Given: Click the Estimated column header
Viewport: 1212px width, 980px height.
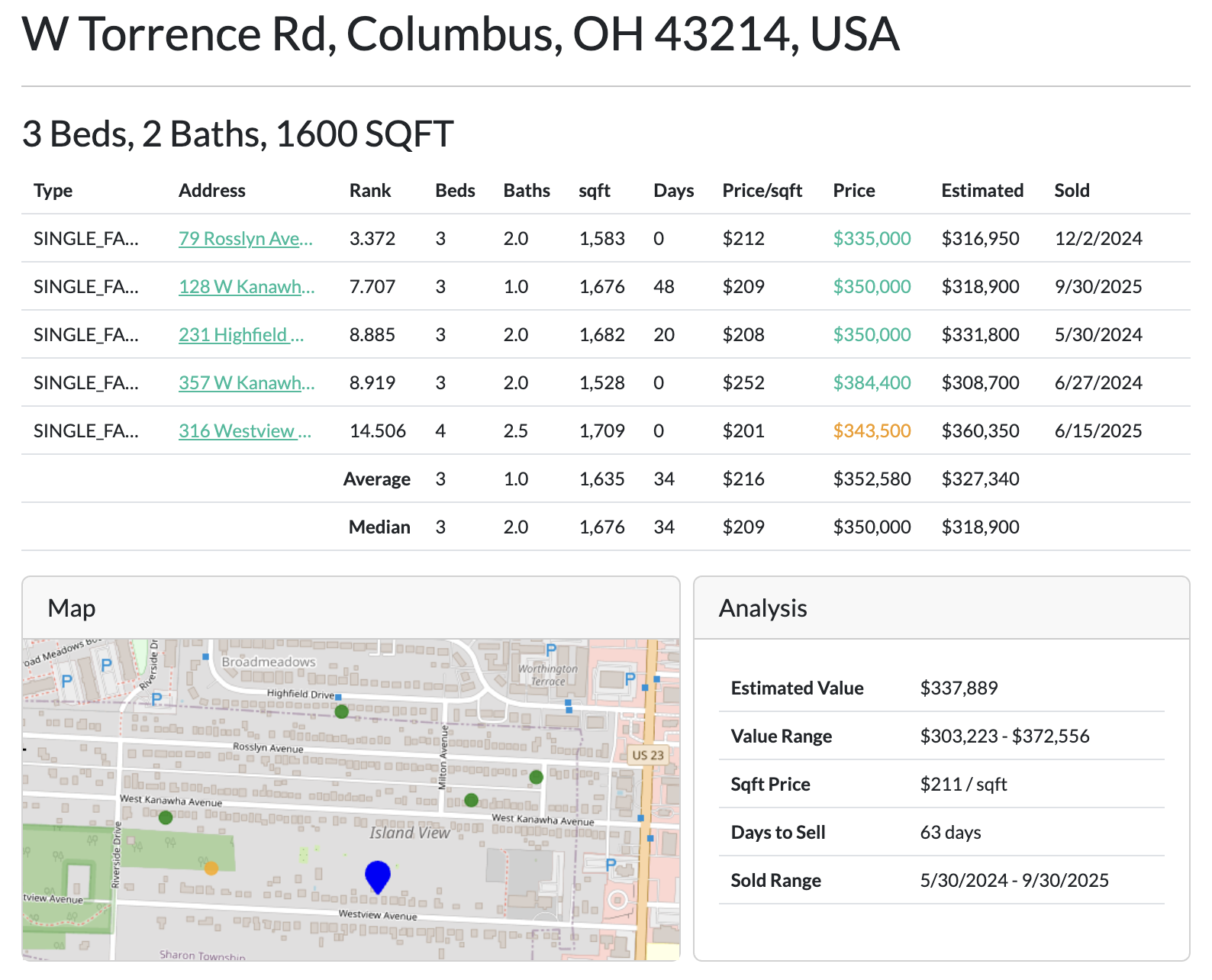Looking at the screenshot, I should [982, 190].
